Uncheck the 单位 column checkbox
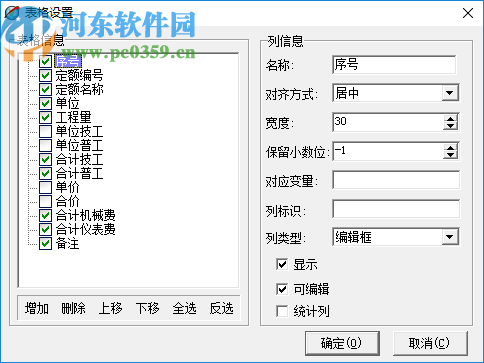 tap(46, 103)
